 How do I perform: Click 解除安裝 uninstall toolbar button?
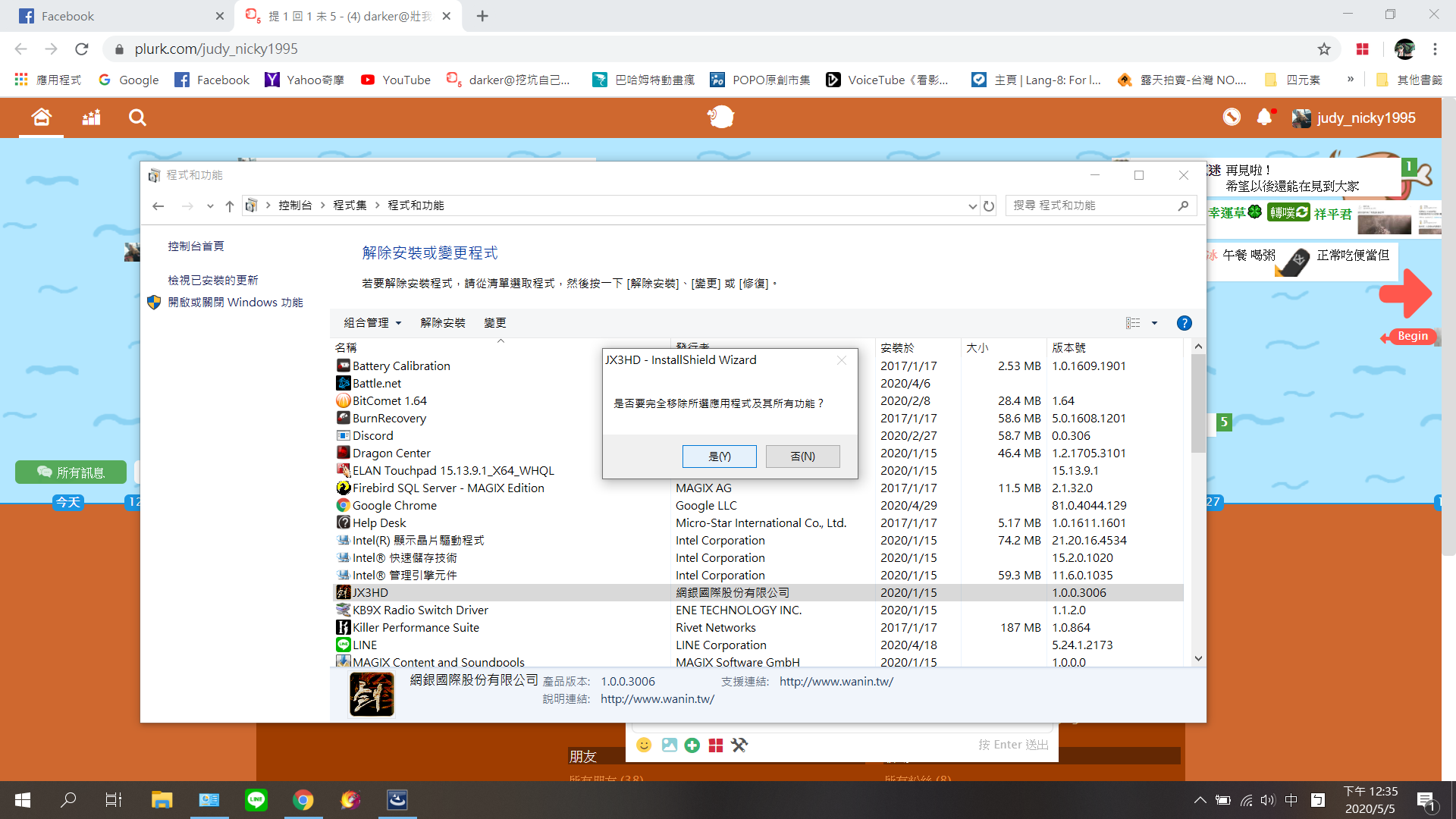click(x=443, y=323)
